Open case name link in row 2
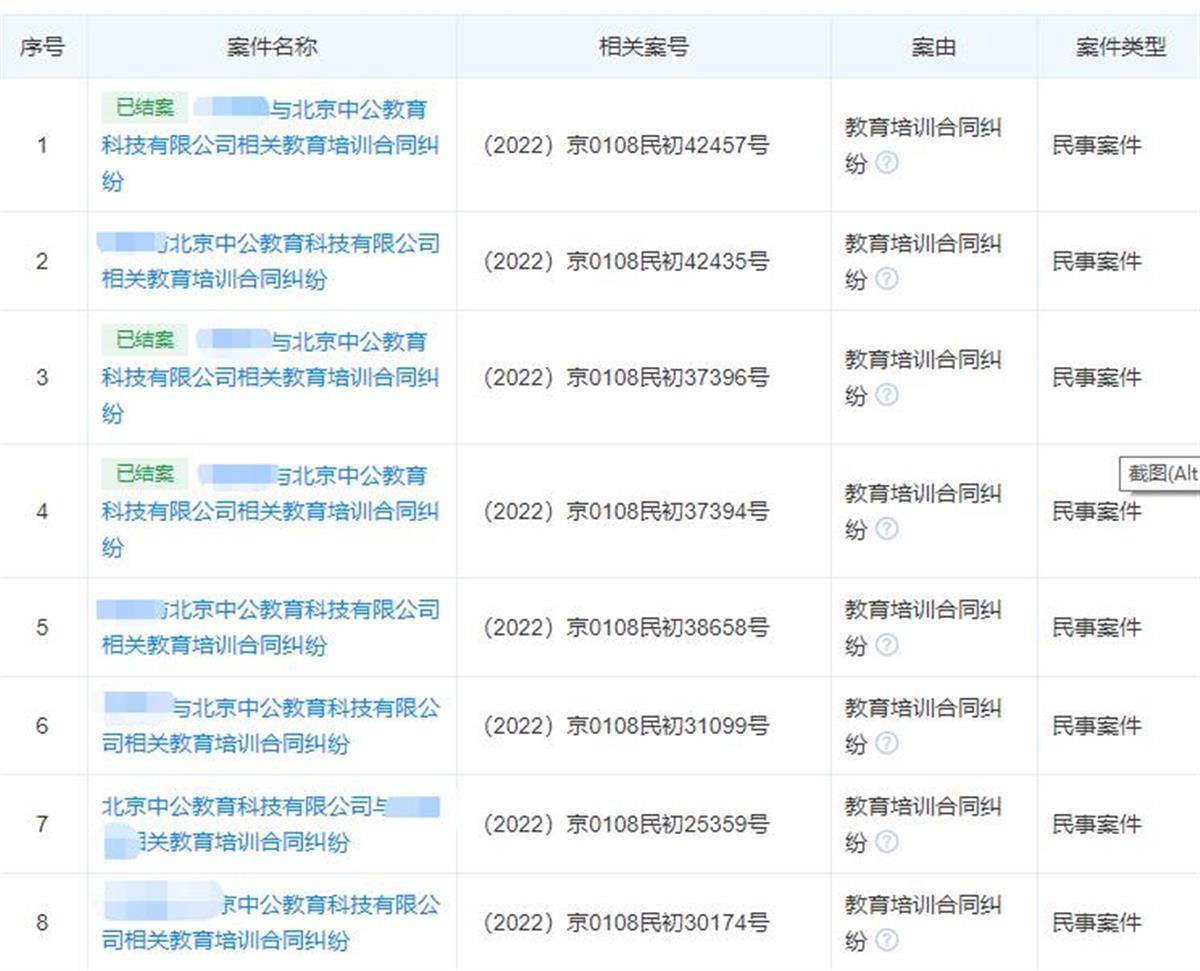1200x971 pixels. [270, 261]
